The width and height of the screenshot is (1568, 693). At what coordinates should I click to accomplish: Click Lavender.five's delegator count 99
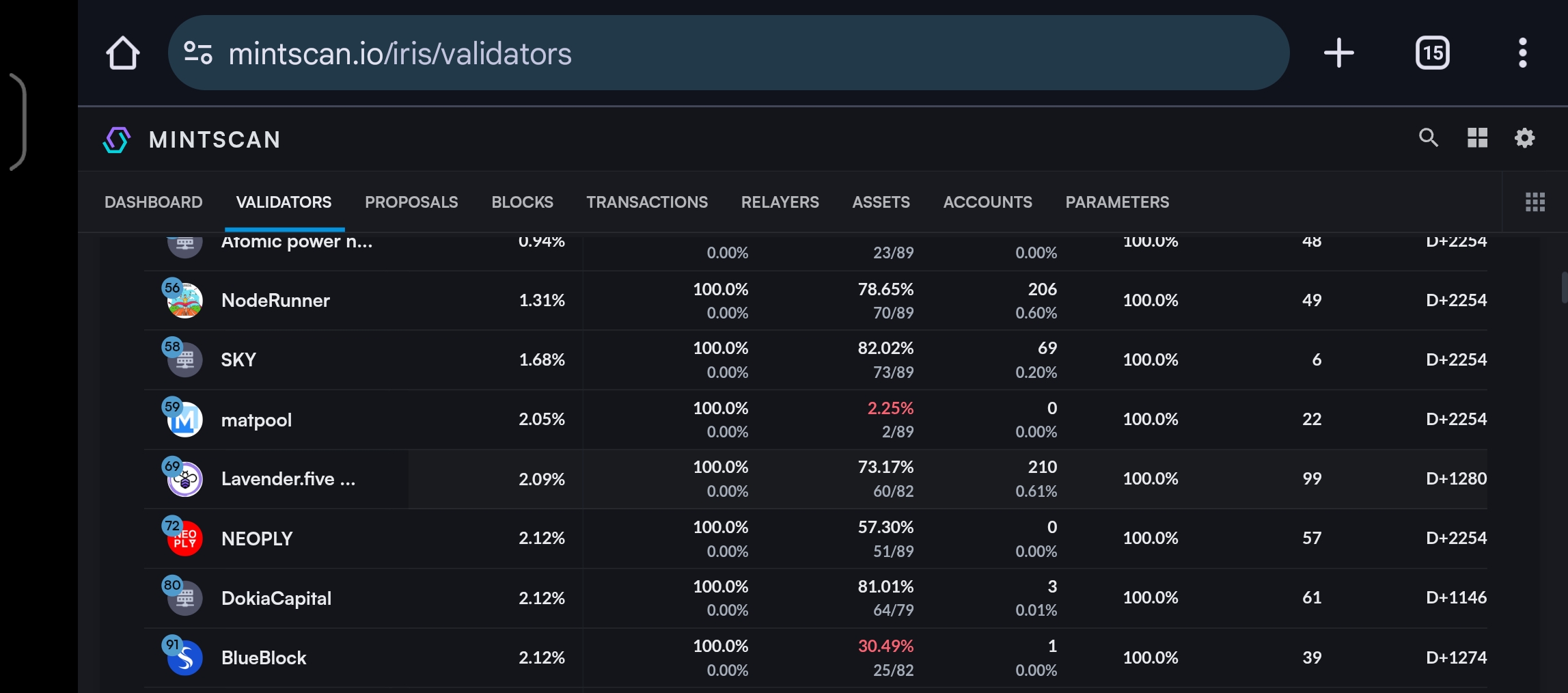pyautogui.click(x=1312, y=478)
